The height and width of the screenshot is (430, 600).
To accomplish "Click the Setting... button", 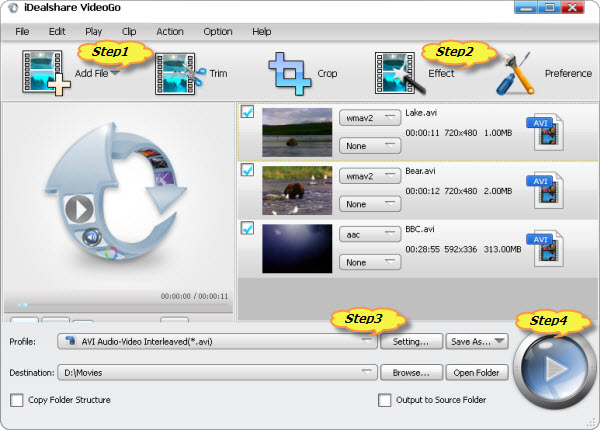I will click(x=411, y=341).
